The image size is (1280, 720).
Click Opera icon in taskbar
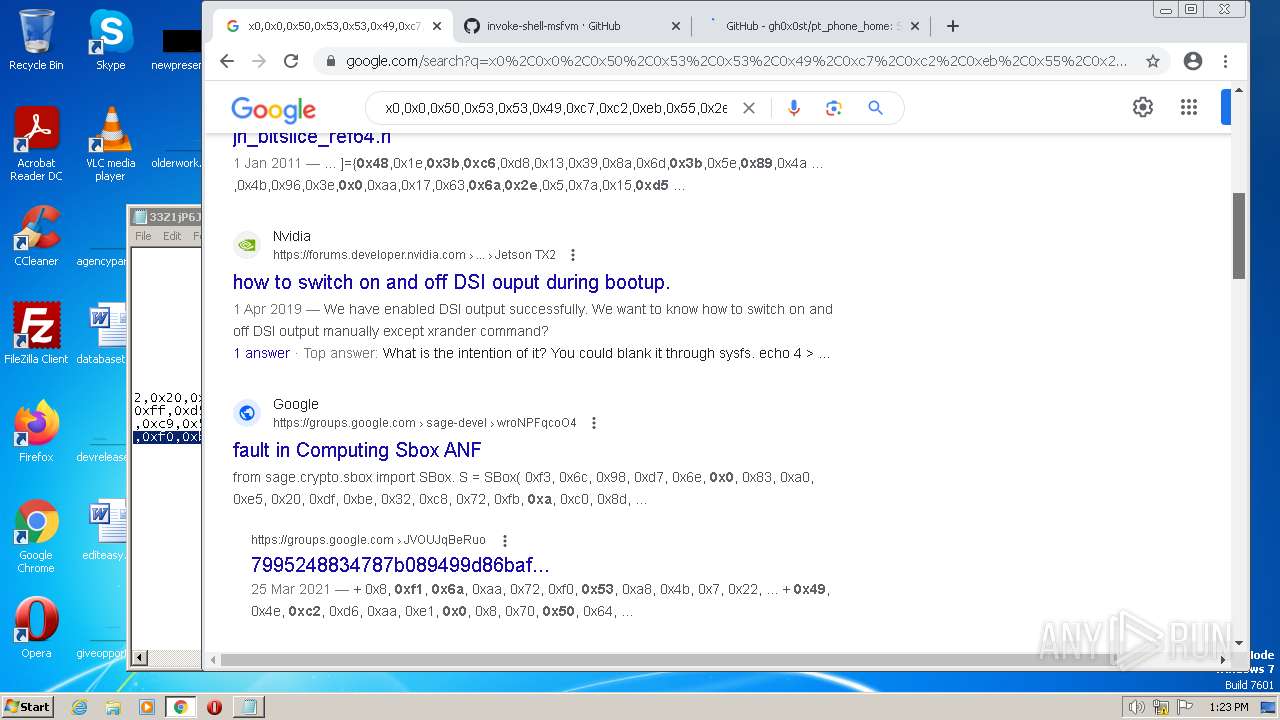tap(214, 707)
